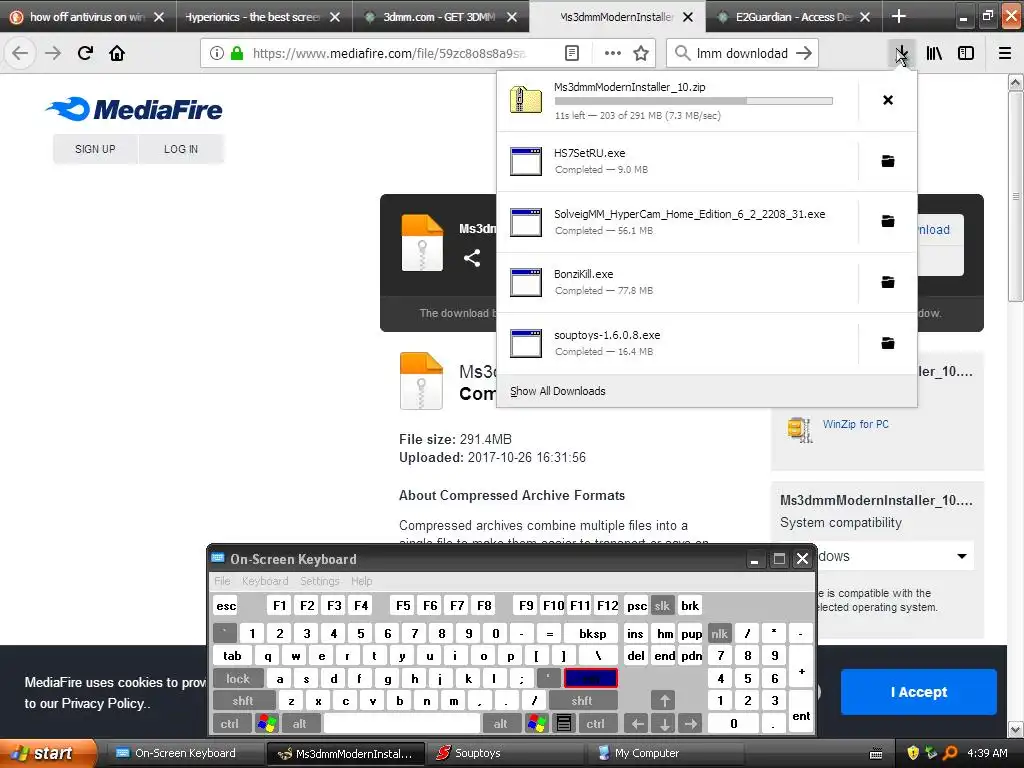Open the Windows start button
This screenshot has height=768, width=1024.
(47, 753)
